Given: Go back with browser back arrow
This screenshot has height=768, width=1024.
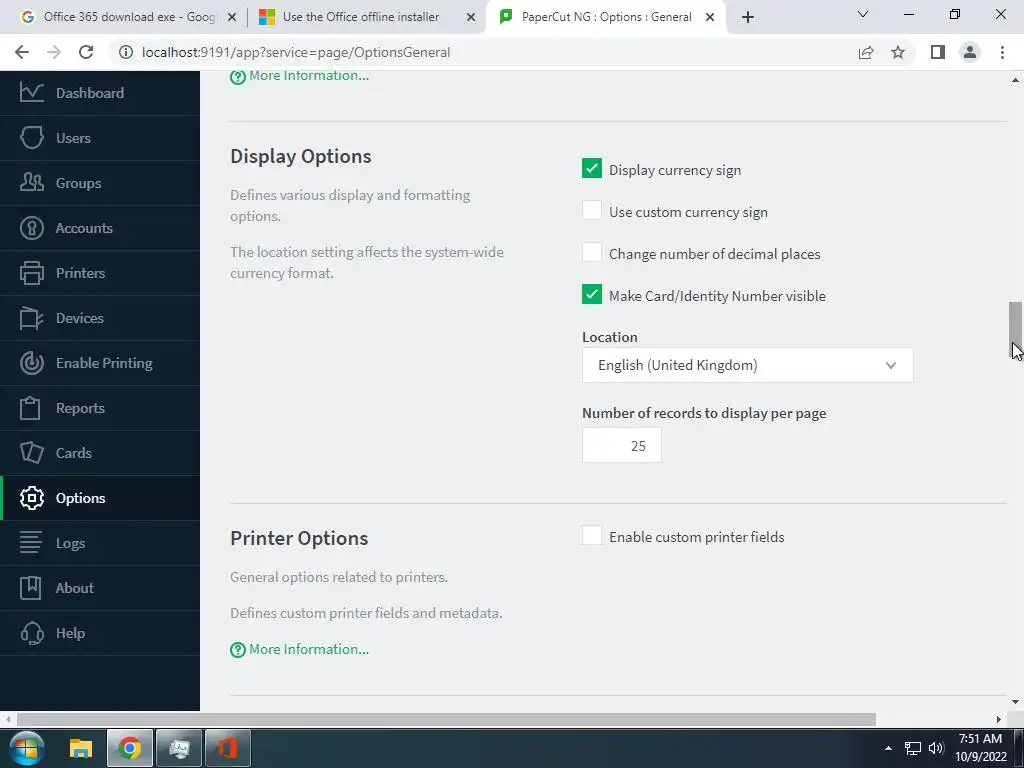Looking at the screenshot, I should pos(22,52).
